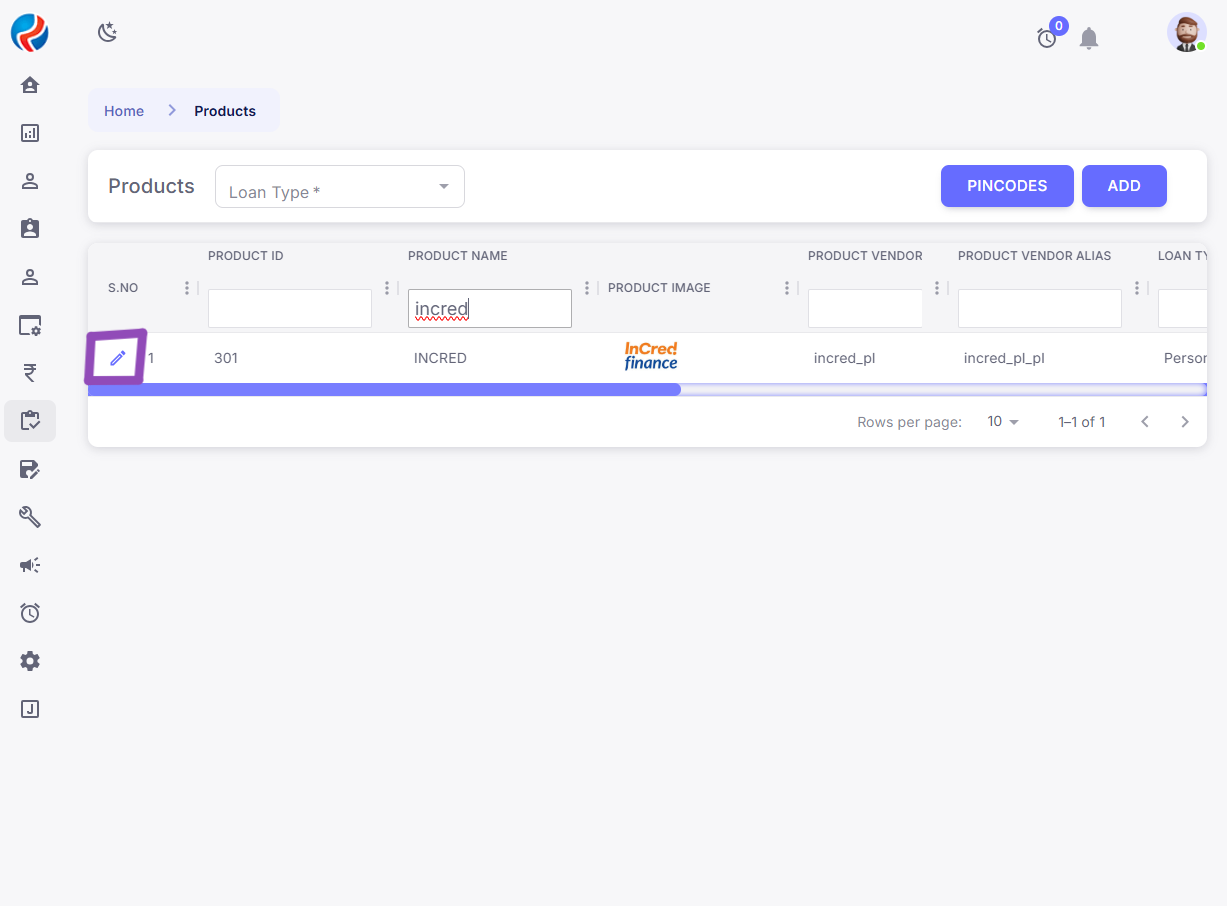Click the horizontal table scrollbar

click(385, 390)
